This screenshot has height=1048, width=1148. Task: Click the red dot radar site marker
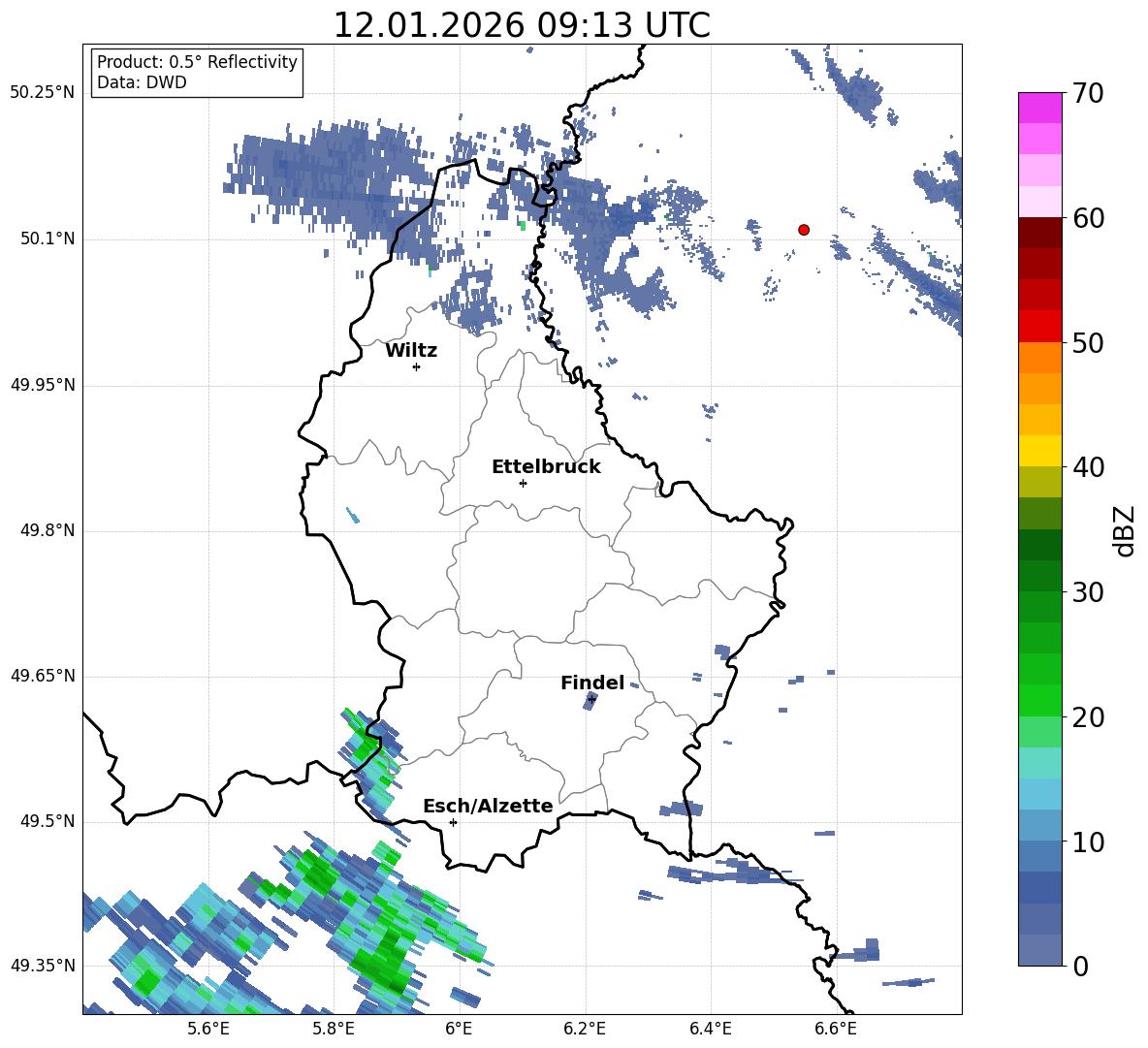(803, 230)
